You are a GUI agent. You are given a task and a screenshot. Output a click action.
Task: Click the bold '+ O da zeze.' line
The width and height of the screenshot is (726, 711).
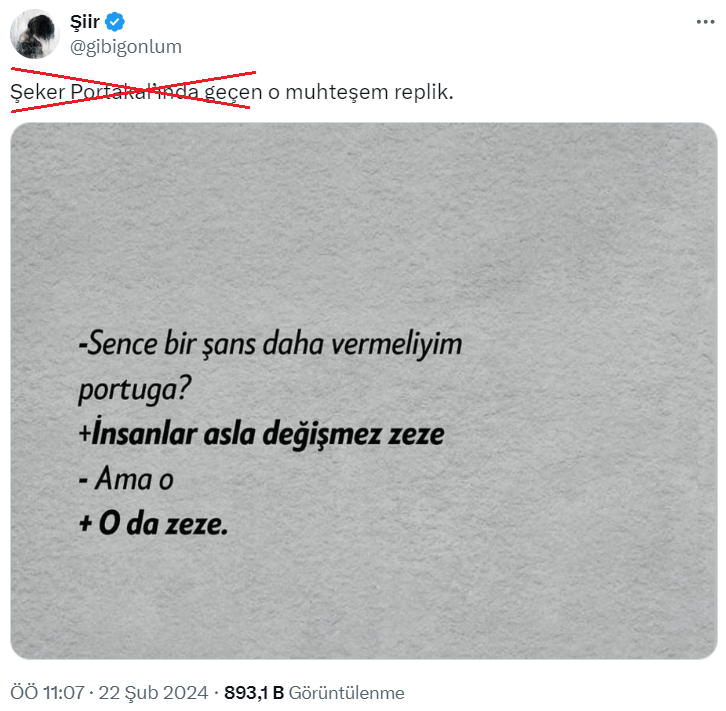click(153, 524)
